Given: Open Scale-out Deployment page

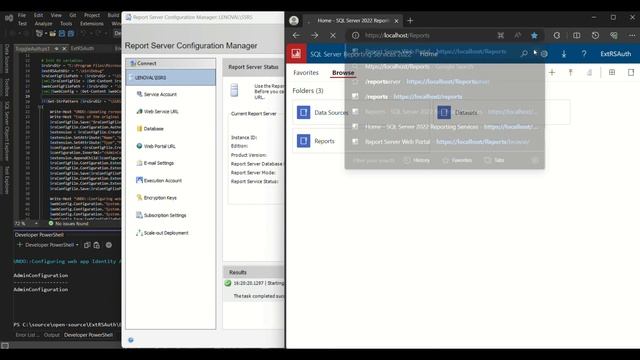Looking at the screenshot, I should (x=162, y=233).
